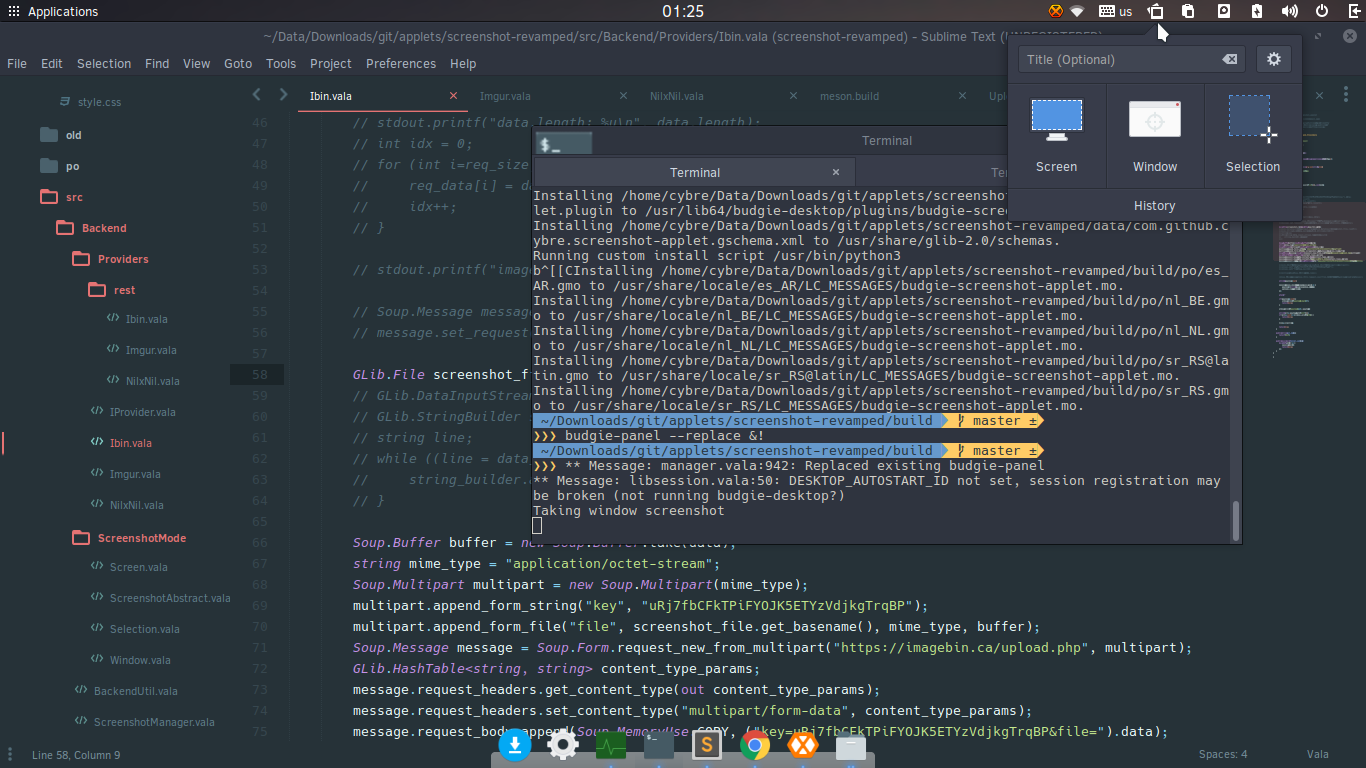The width and height of the screenshot is (1366, 768).
Task: Close the Ibin.vala tab
Action: [453, 96]
